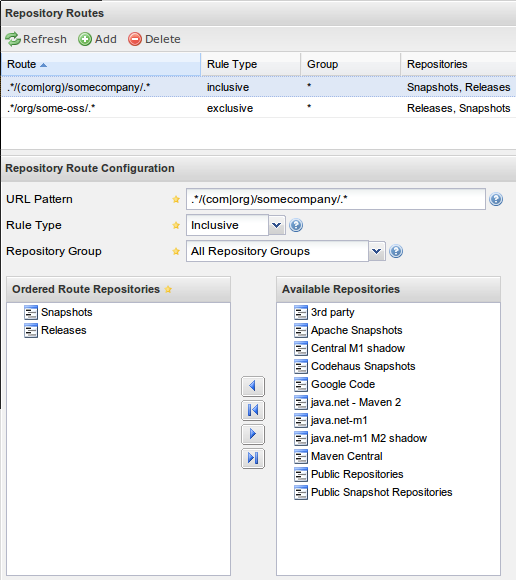Select the .*/org/some-oss/.* route row

[259, 108]
